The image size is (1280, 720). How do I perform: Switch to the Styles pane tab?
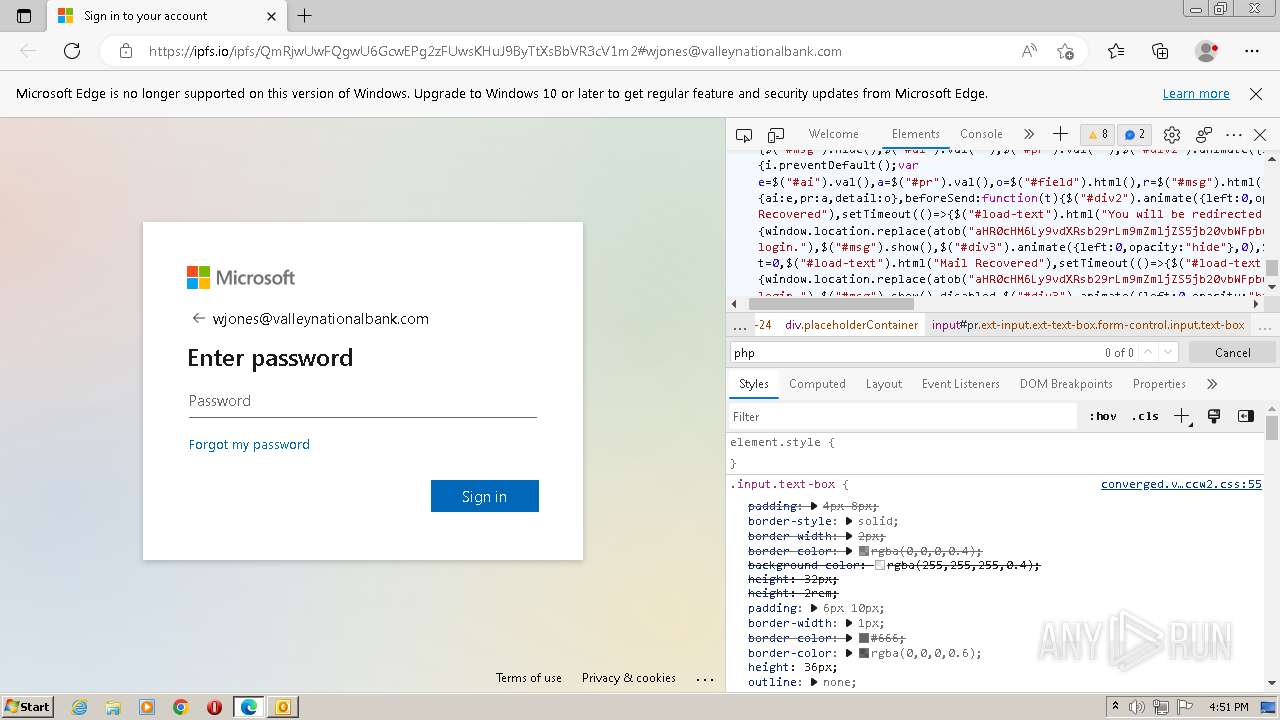[754, 384]
